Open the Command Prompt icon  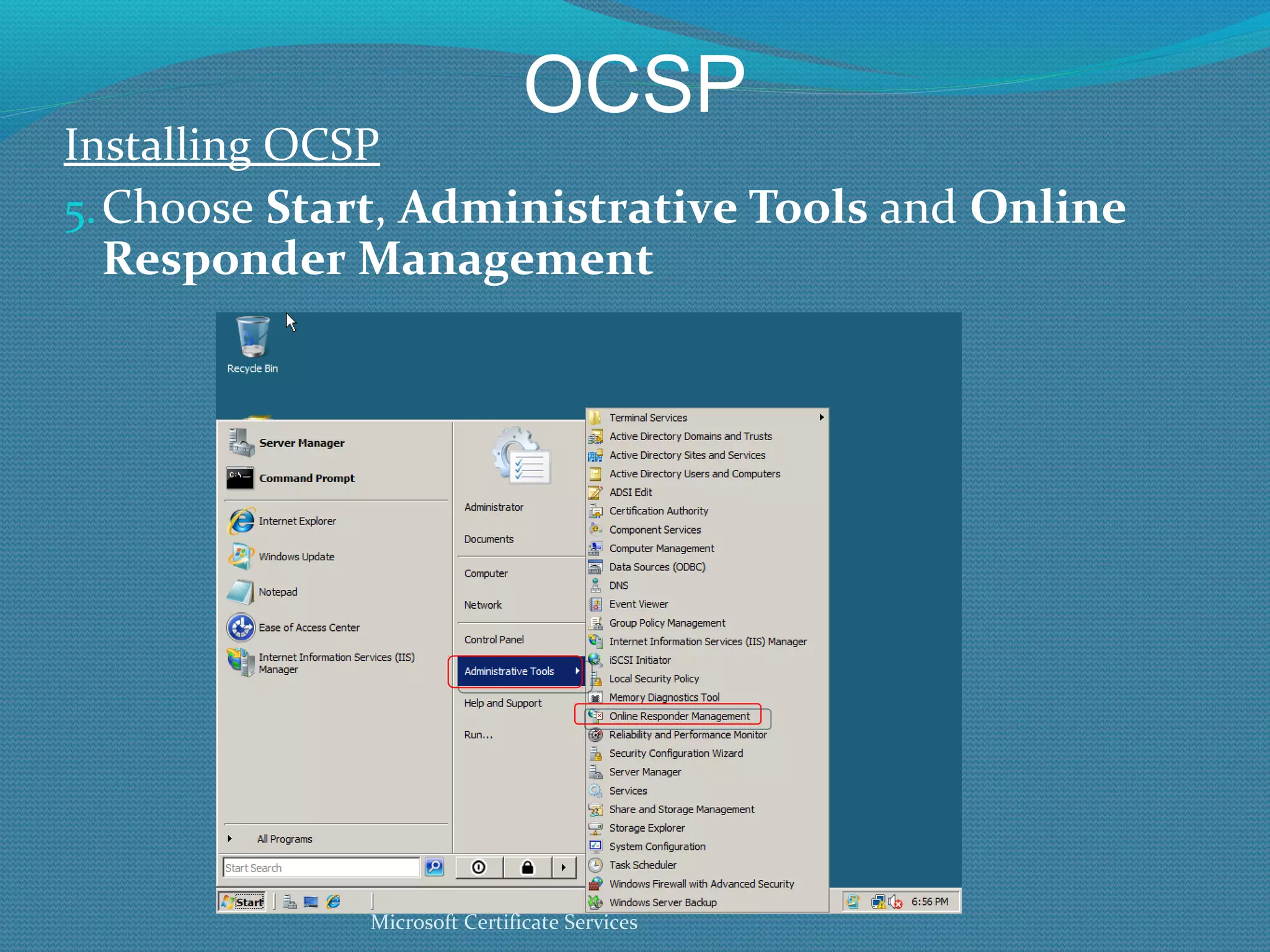click(241, 478)
